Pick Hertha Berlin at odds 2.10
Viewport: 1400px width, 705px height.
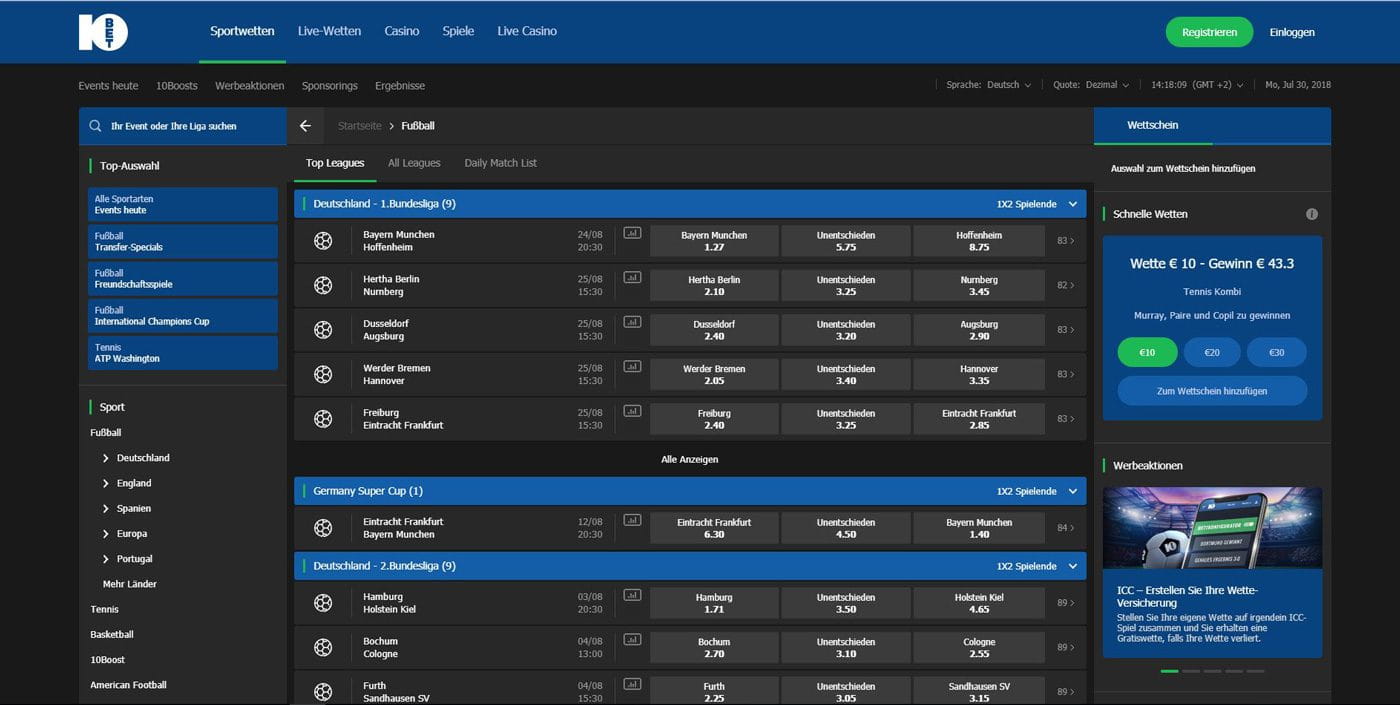pos(714,285)
